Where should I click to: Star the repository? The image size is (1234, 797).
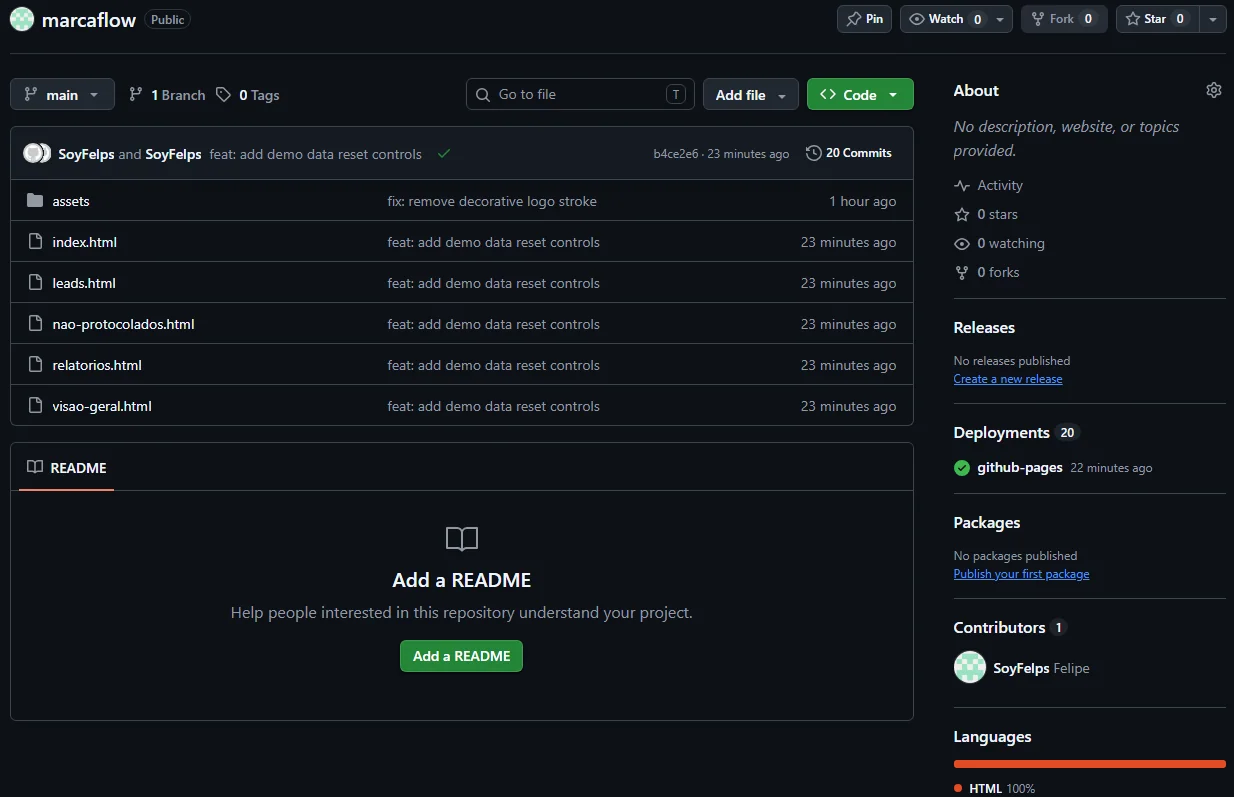(1157, 19)
